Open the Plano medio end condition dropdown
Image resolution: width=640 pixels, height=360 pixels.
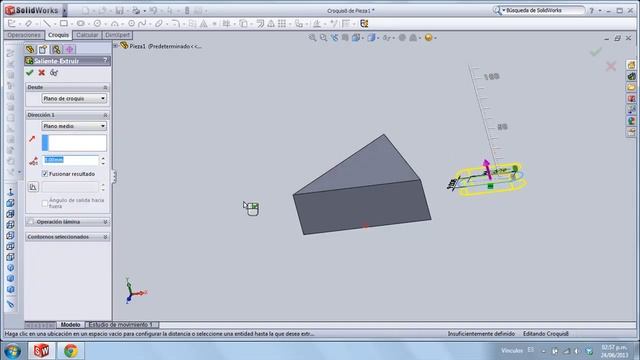pos(74,126)
